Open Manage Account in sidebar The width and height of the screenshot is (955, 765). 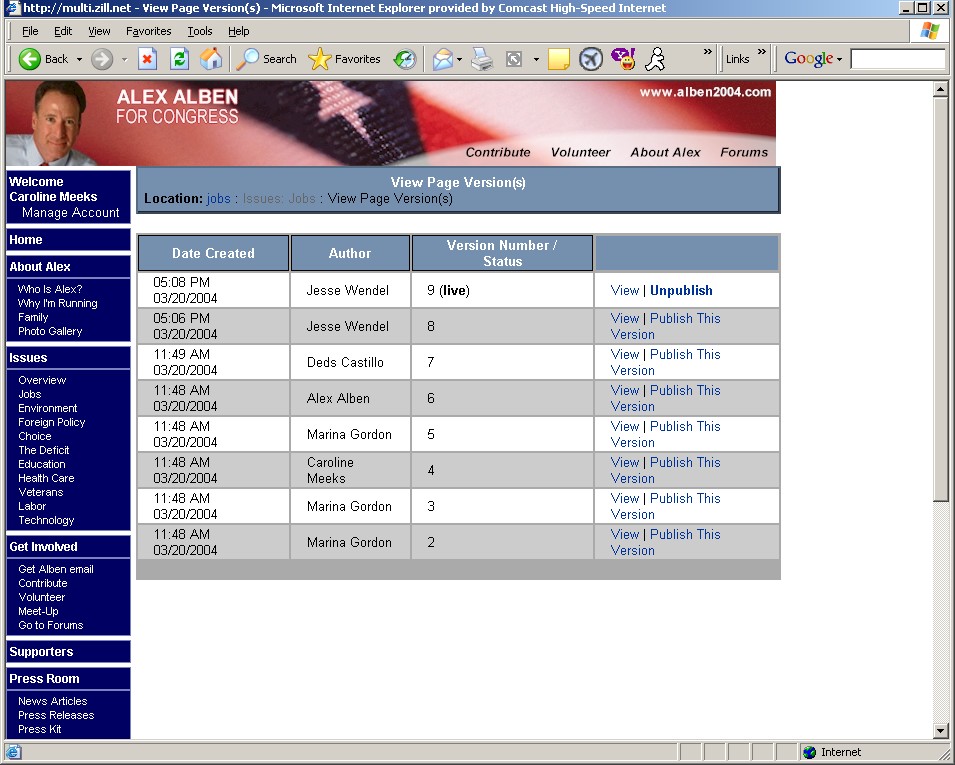[x=70, y=213]
